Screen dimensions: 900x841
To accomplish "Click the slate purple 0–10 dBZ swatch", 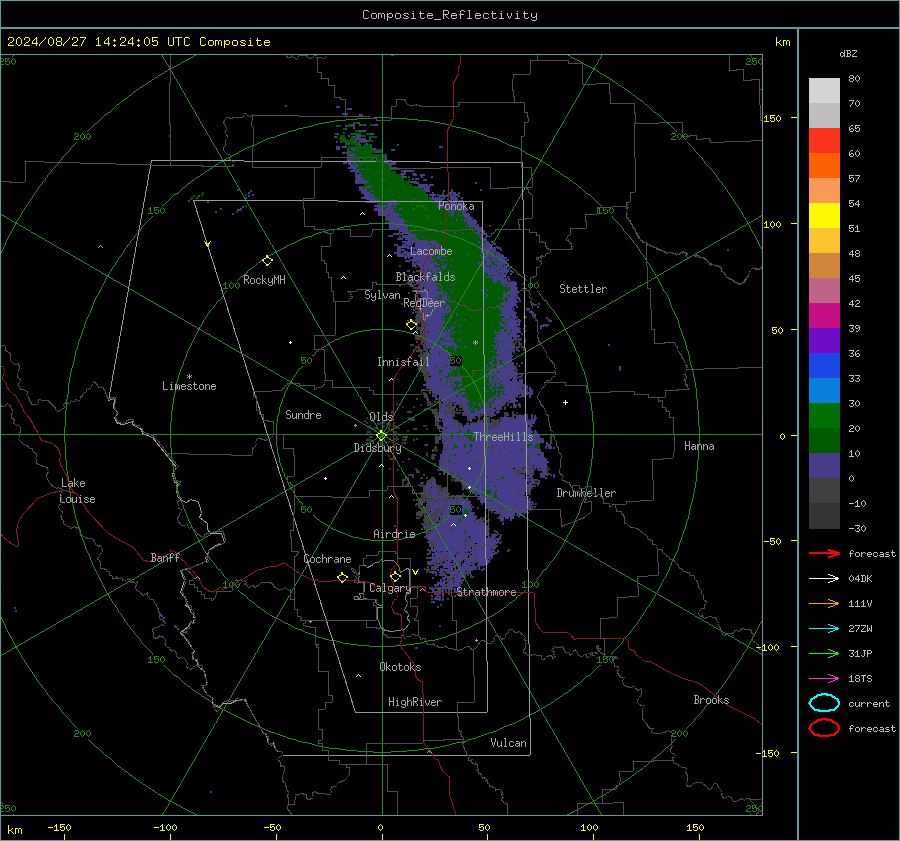I will tap(824, 466).
